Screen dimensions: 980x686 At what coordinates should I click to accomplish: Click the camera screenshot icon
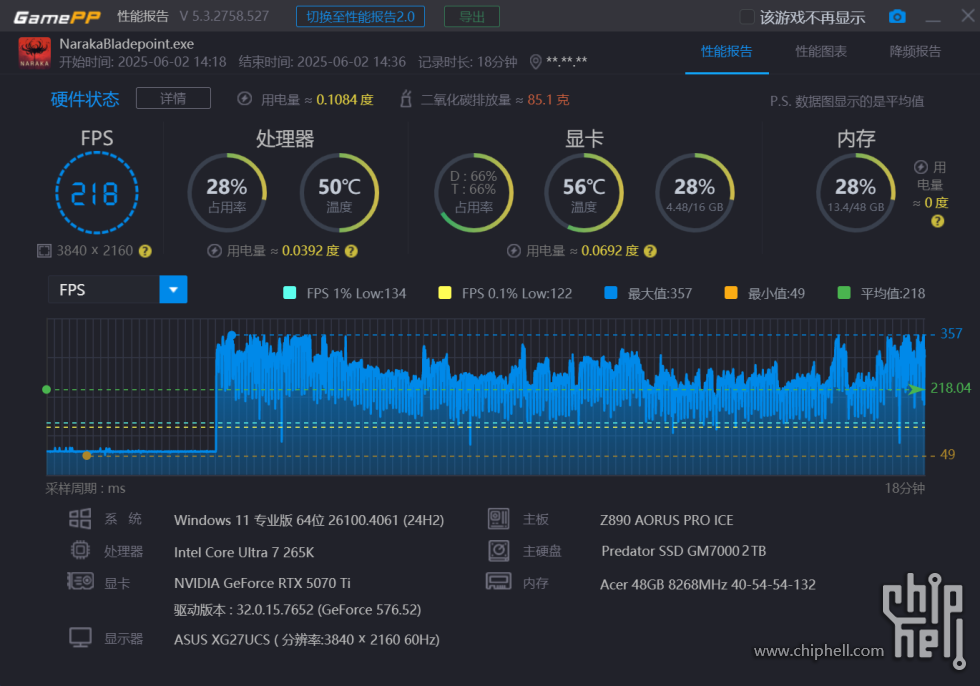(x=897, y=17)
